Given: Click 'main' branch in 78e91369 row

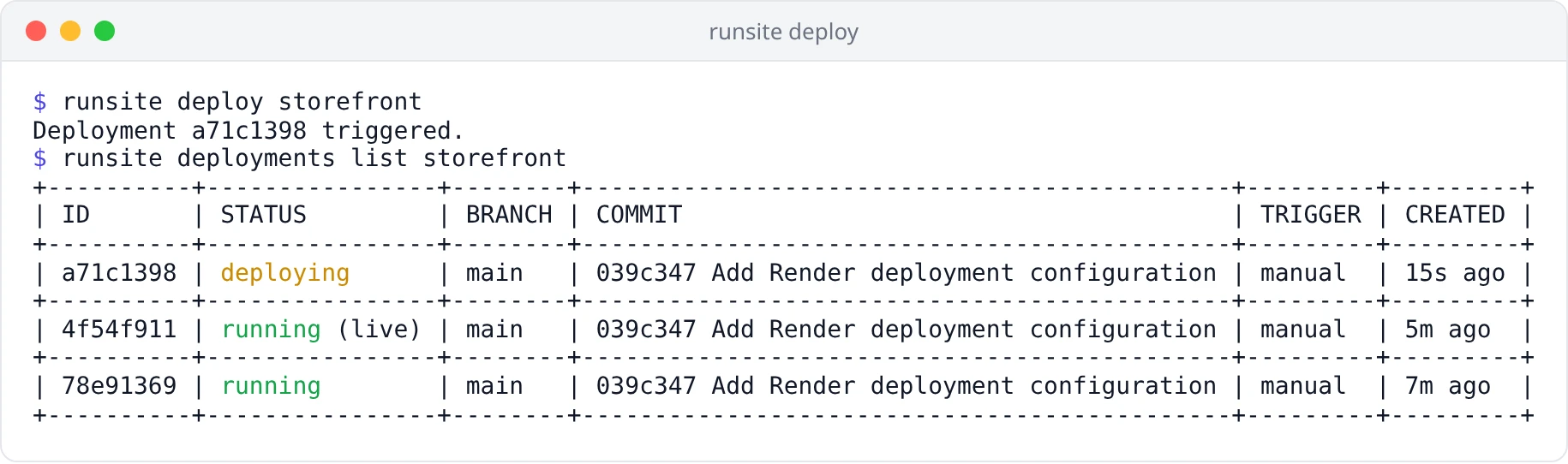Looking at the screenshot, I should [494, 386].
